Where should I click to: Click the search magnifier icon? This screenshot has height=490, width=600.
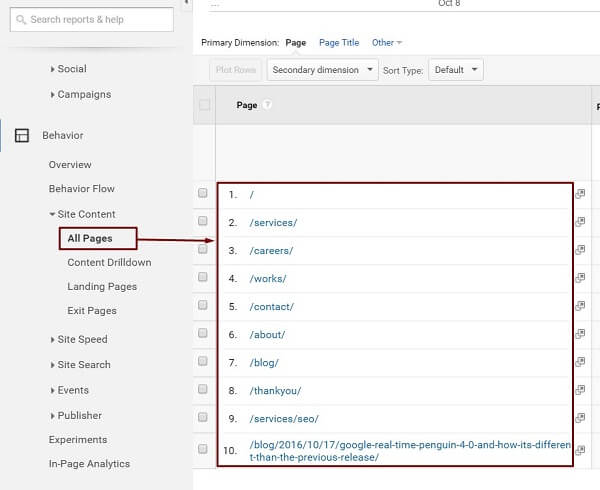[x=21, y=20]
